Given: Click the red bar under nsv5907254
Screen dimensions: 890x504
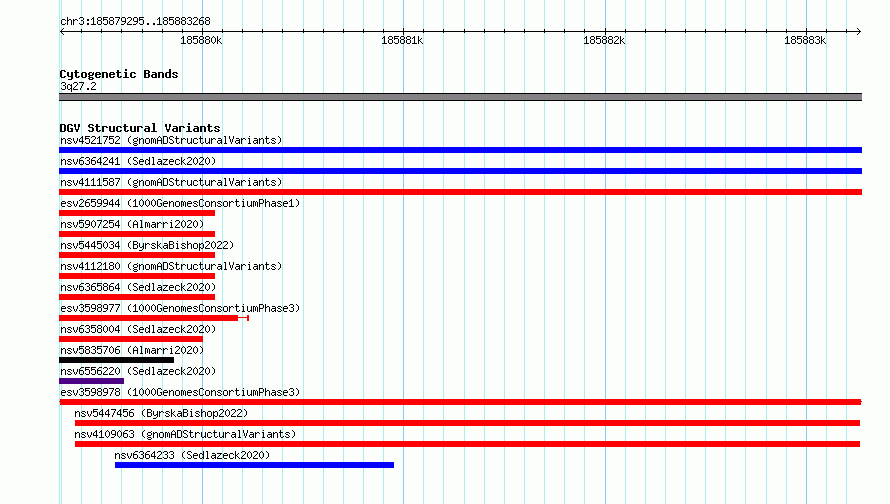Looking at the screenshot, I should pyautogui.click(x=137, y=234).
